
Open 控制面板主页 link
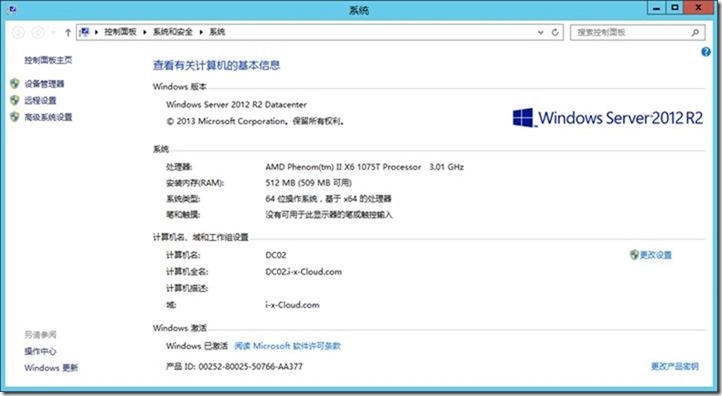(48, 60)
